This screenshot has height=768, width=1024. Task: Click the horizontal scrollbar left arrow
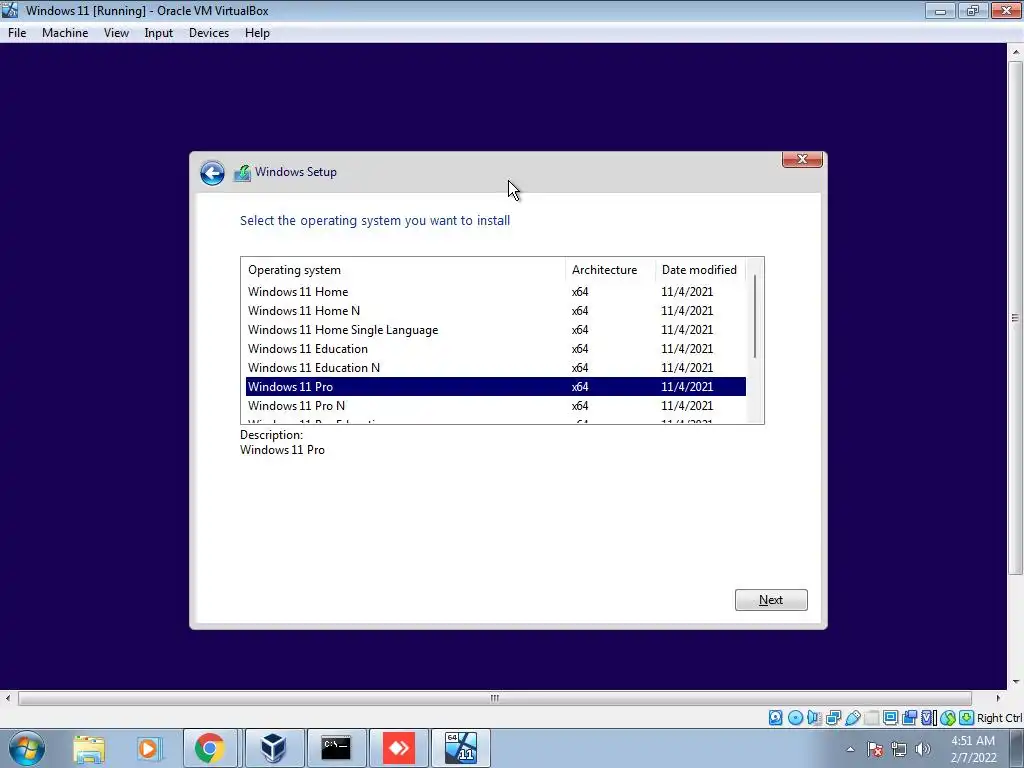tap(8, 698)
